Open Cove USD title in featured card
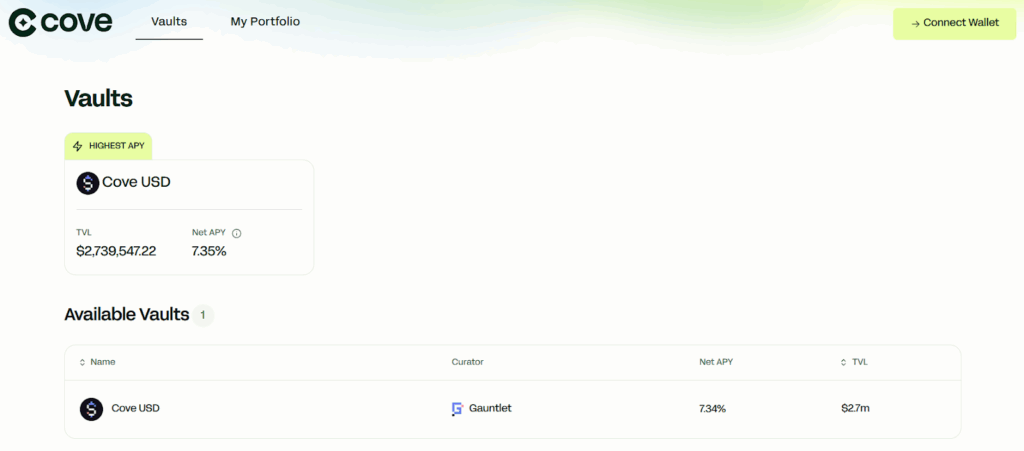This screenshot has width=1024, height=451. click(x=136, y=183)
